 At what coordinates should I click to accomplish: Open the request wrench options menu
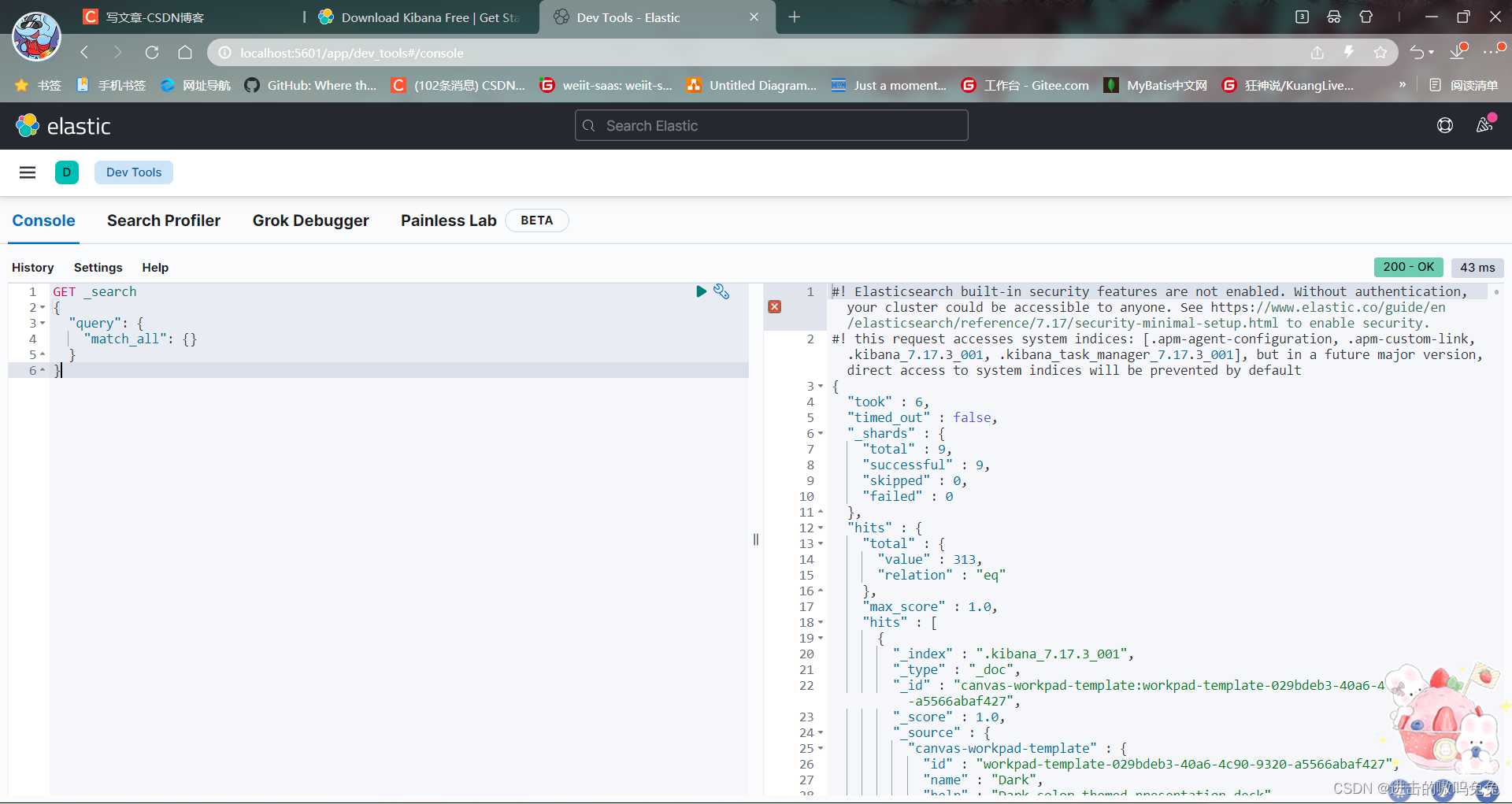[x=721, y=291]
